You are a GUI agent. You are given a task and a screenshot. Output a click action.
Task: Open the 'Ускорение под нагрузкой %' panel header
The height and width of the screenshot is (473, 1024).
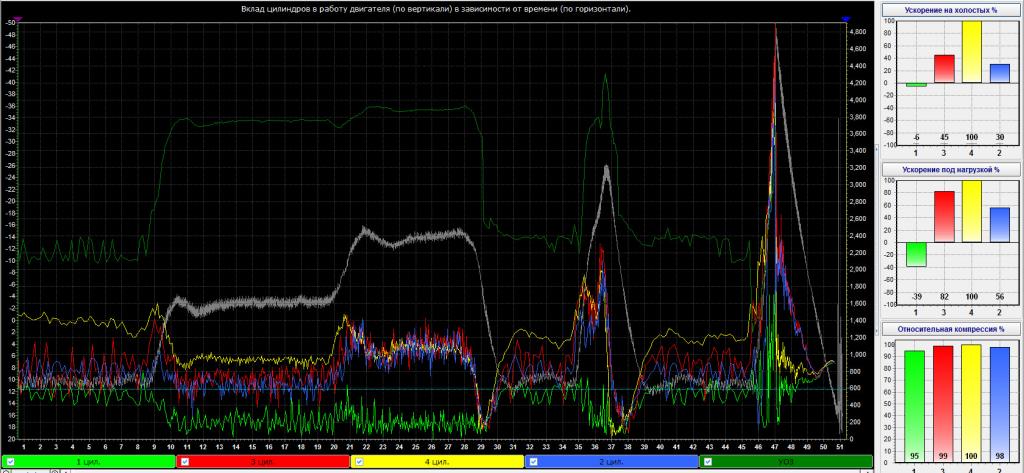(952, 169)
